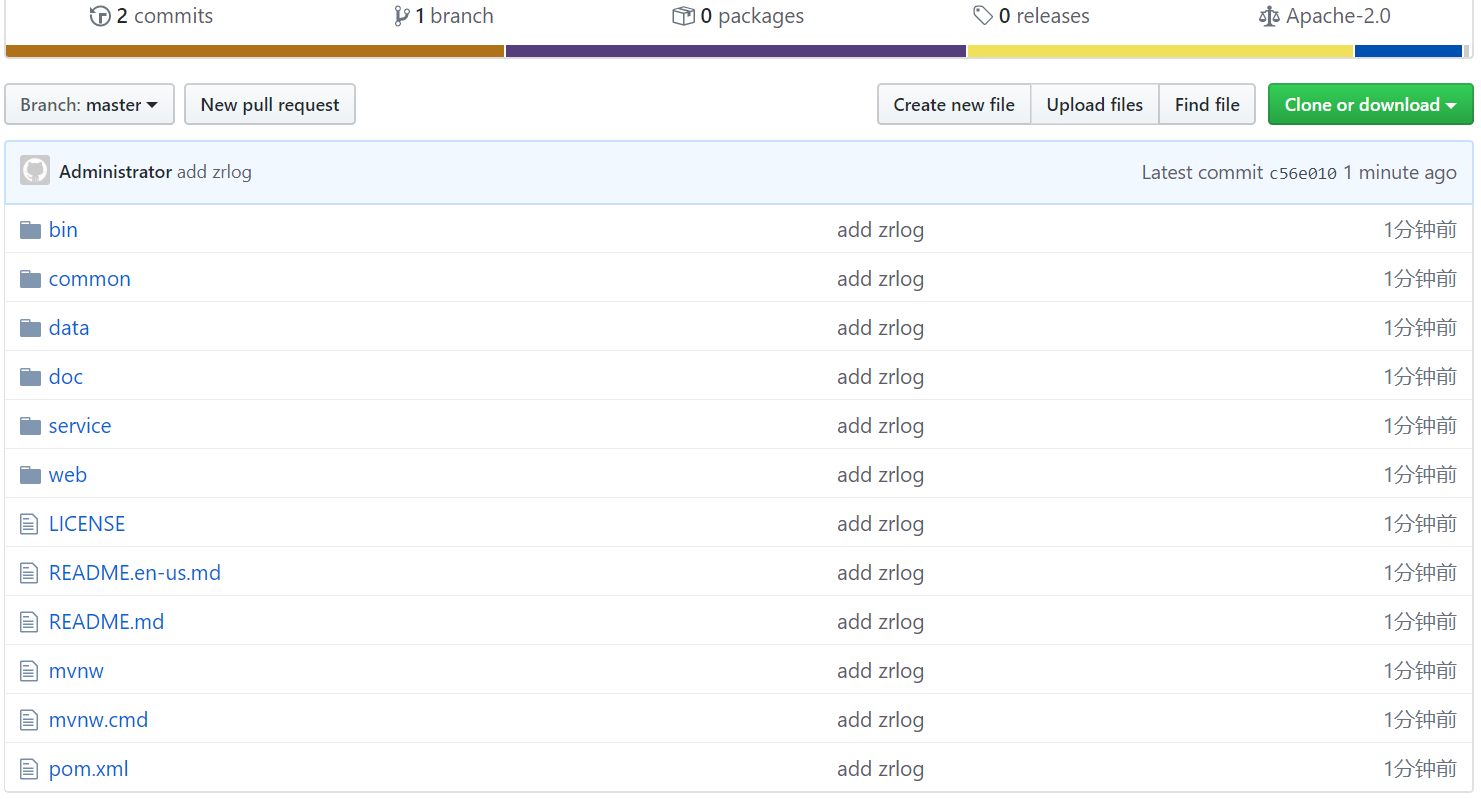The image size is (1481, 799).
Task: Click add zrlog message in web row
Action: 880,475
